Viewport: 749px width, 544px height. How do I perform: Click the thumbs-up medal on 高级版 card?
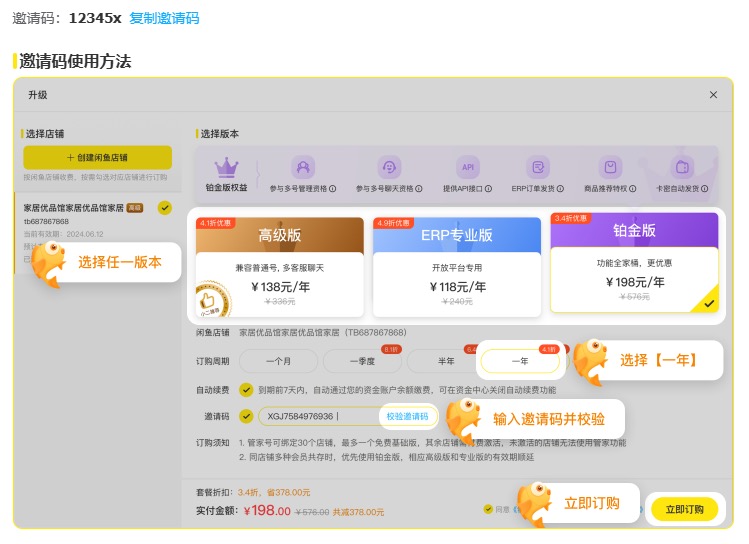coord(212,300)
